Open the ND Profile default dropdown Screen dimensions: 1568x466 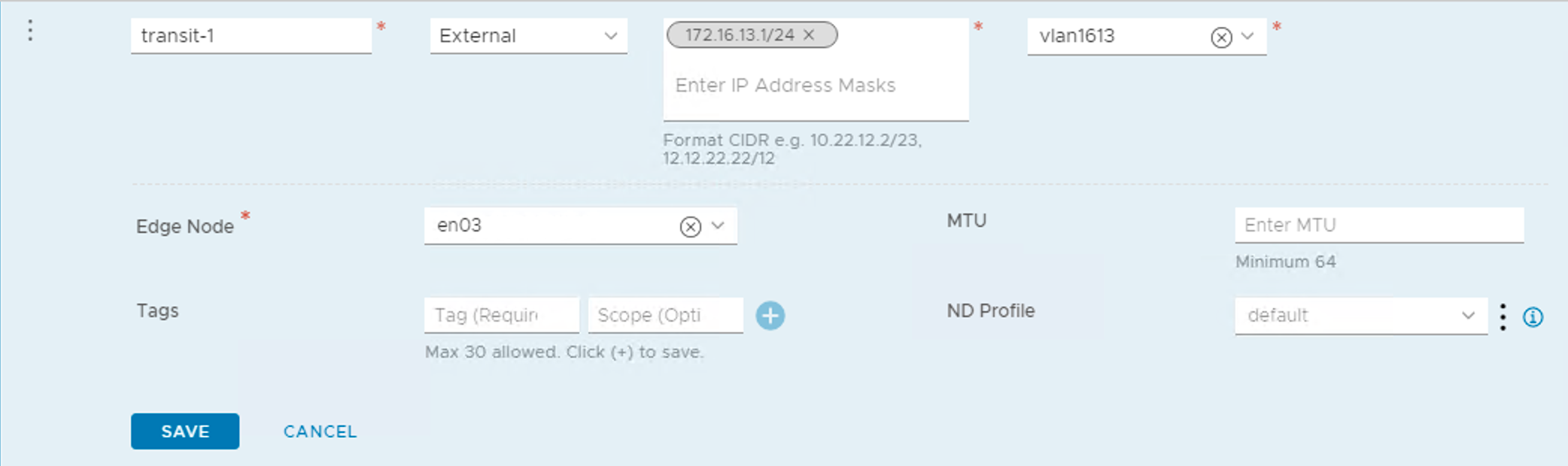[1360, 316]
